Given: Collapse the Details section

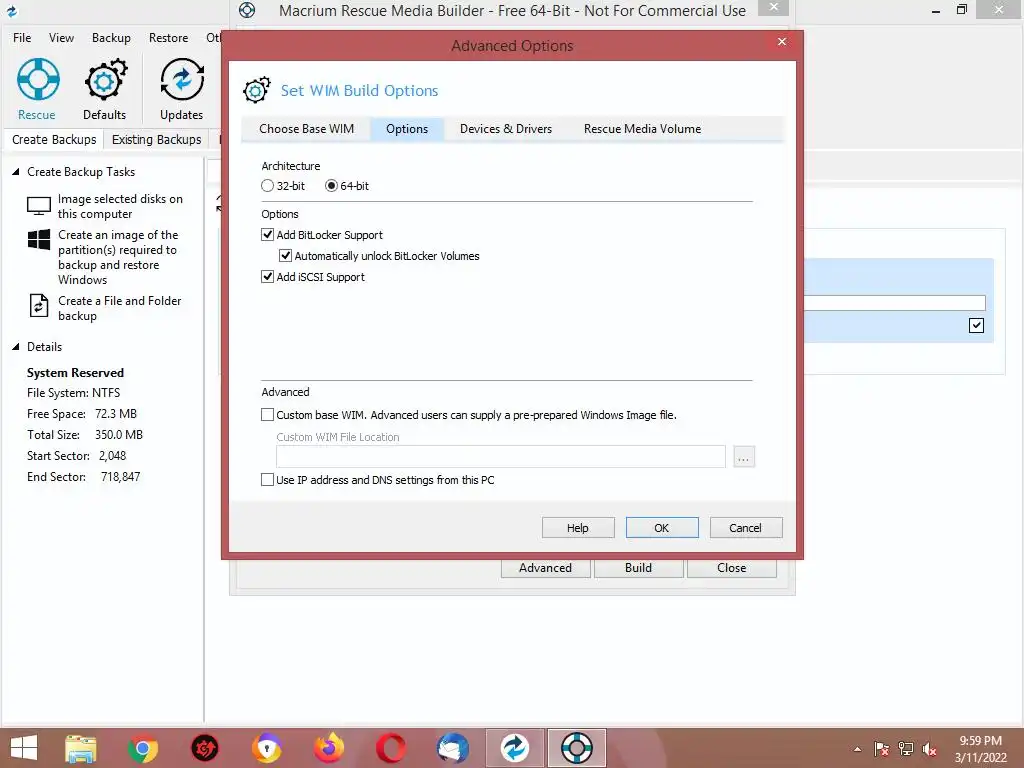Looking at the screenshot, I should click(x=16, y=347).
